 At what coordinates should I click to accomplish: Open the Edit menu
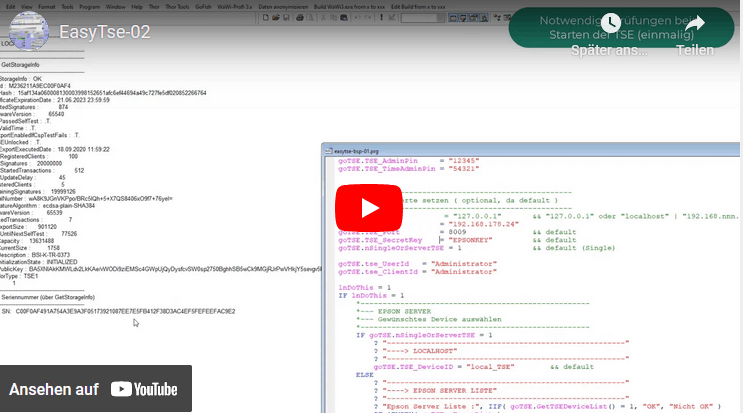[x=10, y=7]
